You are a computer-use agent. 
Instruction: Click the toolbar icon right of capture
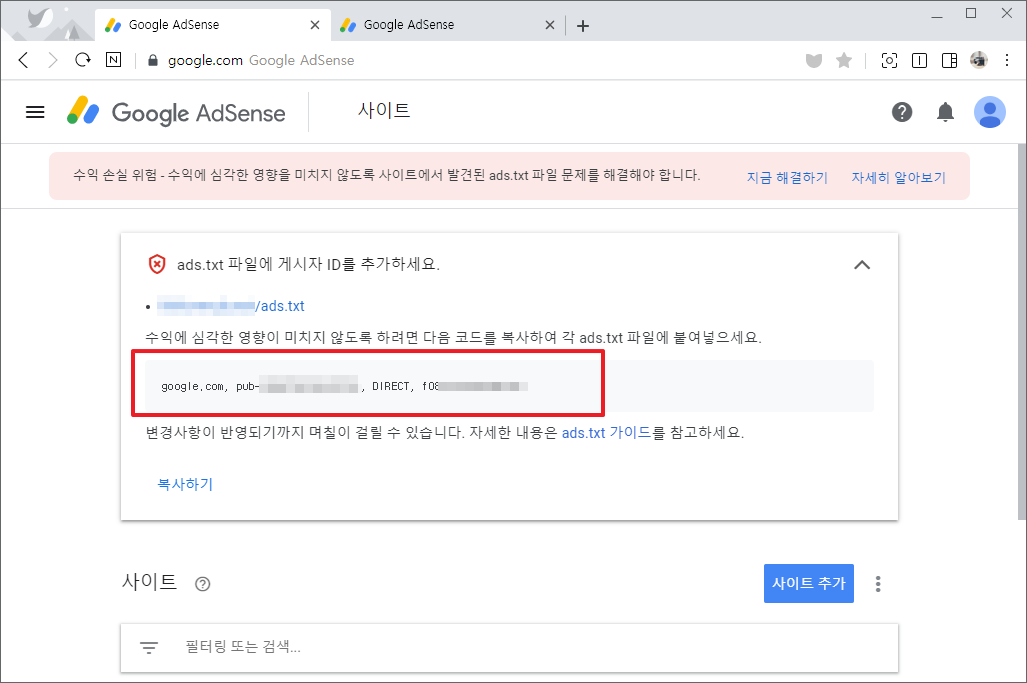click(920, 61)
